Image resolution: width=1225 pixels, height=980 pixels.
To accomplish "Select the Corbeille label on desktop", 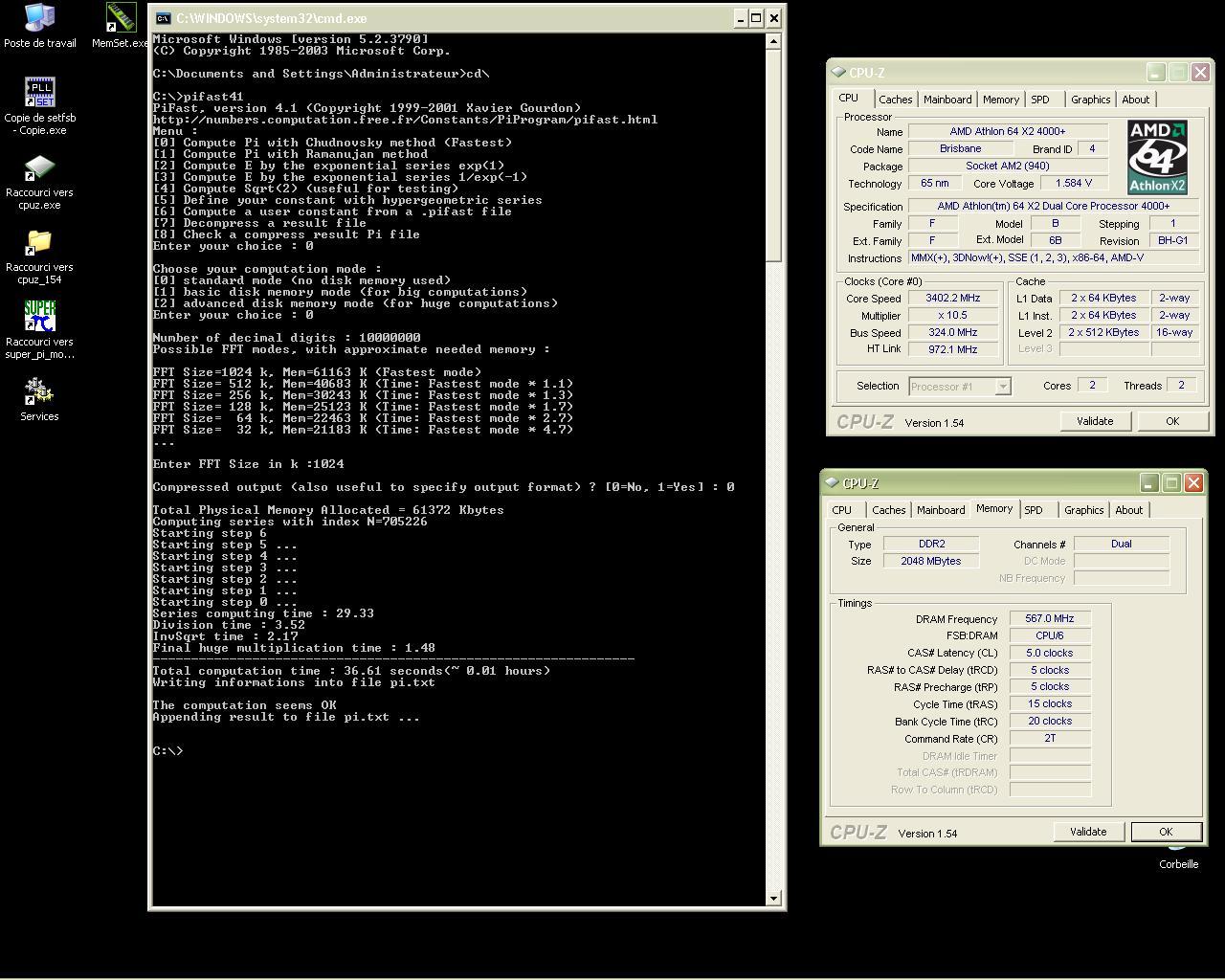I will pos(1178,864).
